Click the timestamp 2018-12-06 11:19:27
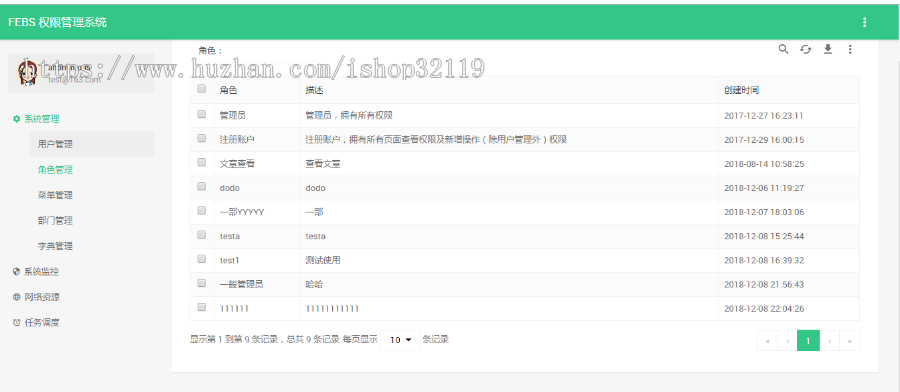Image resolution: width=900 pixels, height=392 pixels. [x=764, y=188]
